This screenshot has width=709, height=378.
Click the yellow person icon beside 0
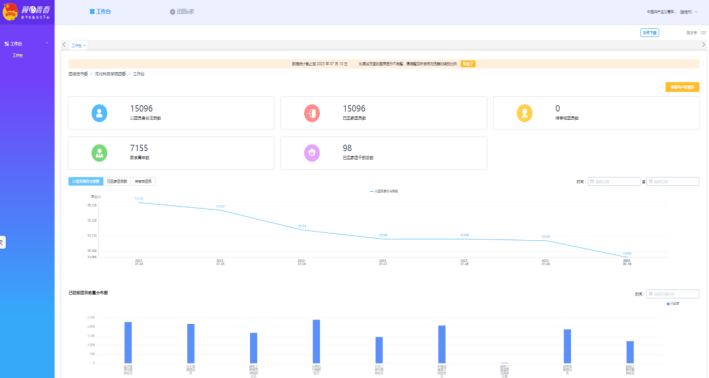(x=525, y=113)
